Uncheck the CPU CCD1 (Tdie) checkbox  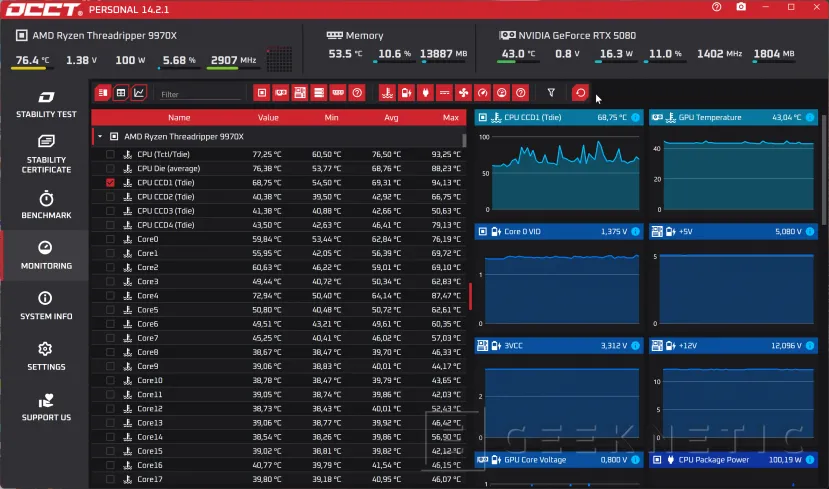click(x=110, y=182)
